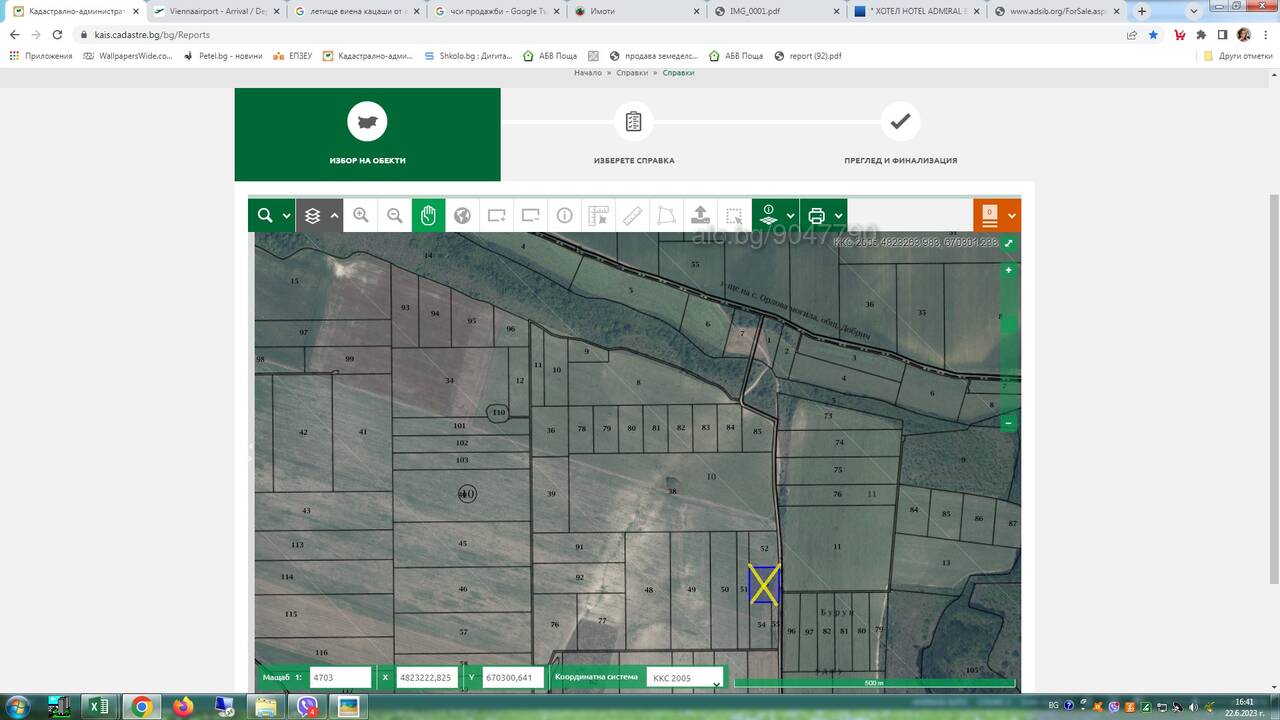The image size is (1280, 720).
Task: Click the upload file icon in map toolbar
Action: point(700,215)
